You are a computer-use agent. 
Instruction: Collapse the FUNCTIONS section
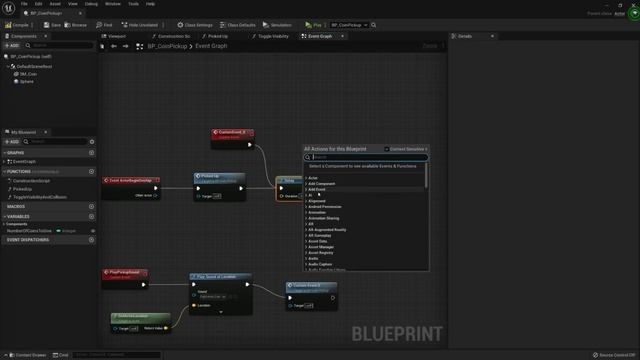coord(4,172)
